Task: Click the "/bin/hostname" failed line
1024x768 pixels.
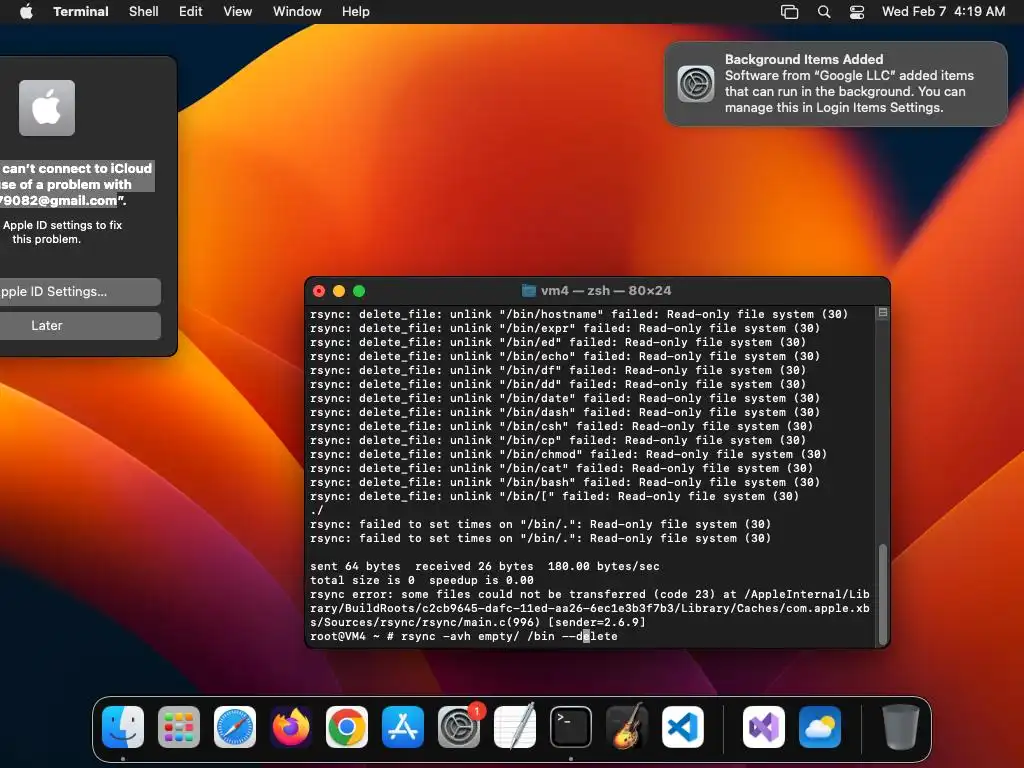Action: (x=579, y=314)
